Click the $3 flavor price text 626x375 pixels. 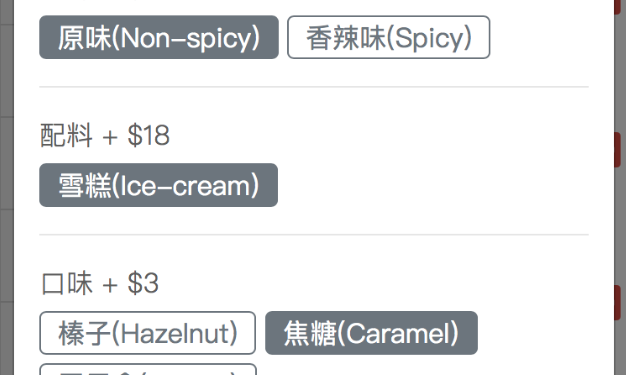[143, 284]
